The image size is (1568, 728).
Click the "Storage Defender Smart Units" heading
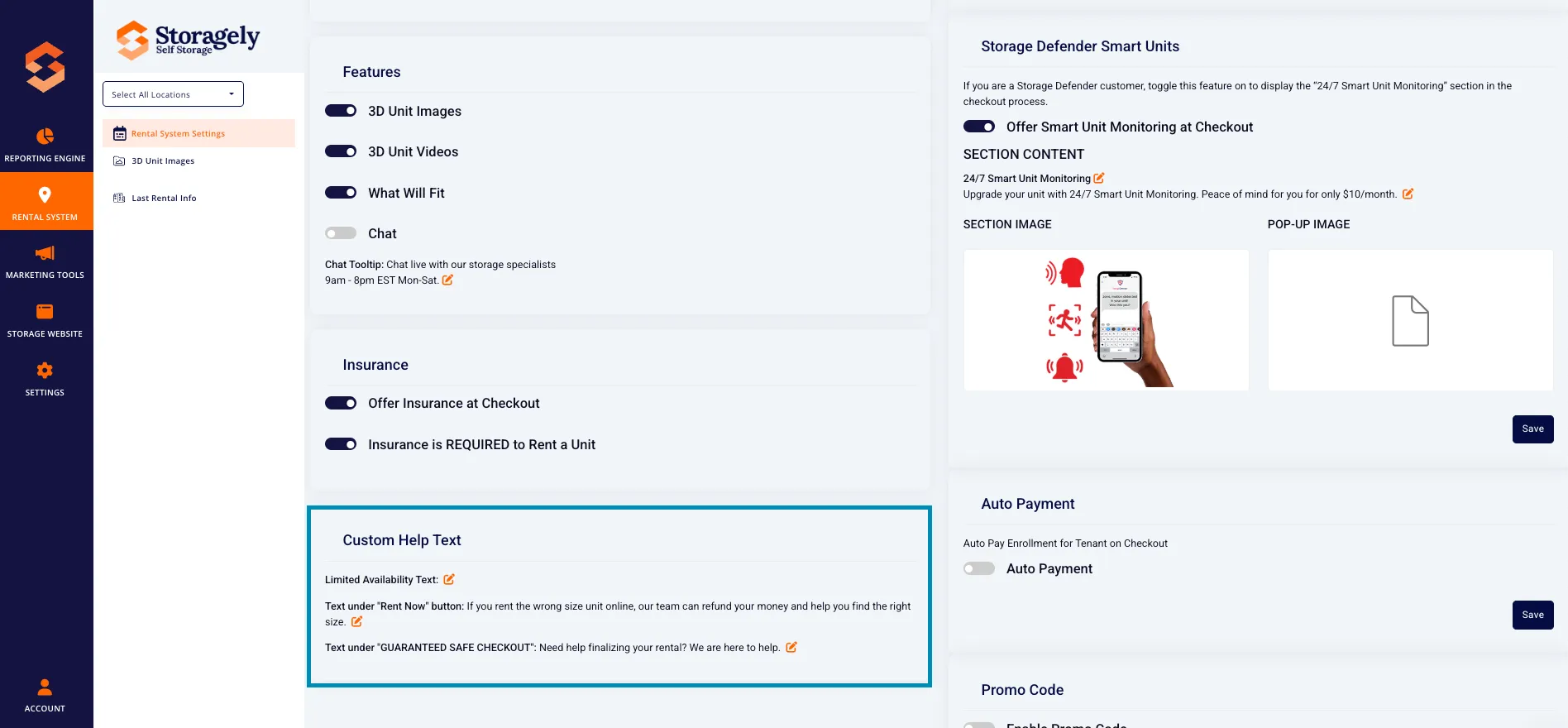click(x=1080, y=46)
